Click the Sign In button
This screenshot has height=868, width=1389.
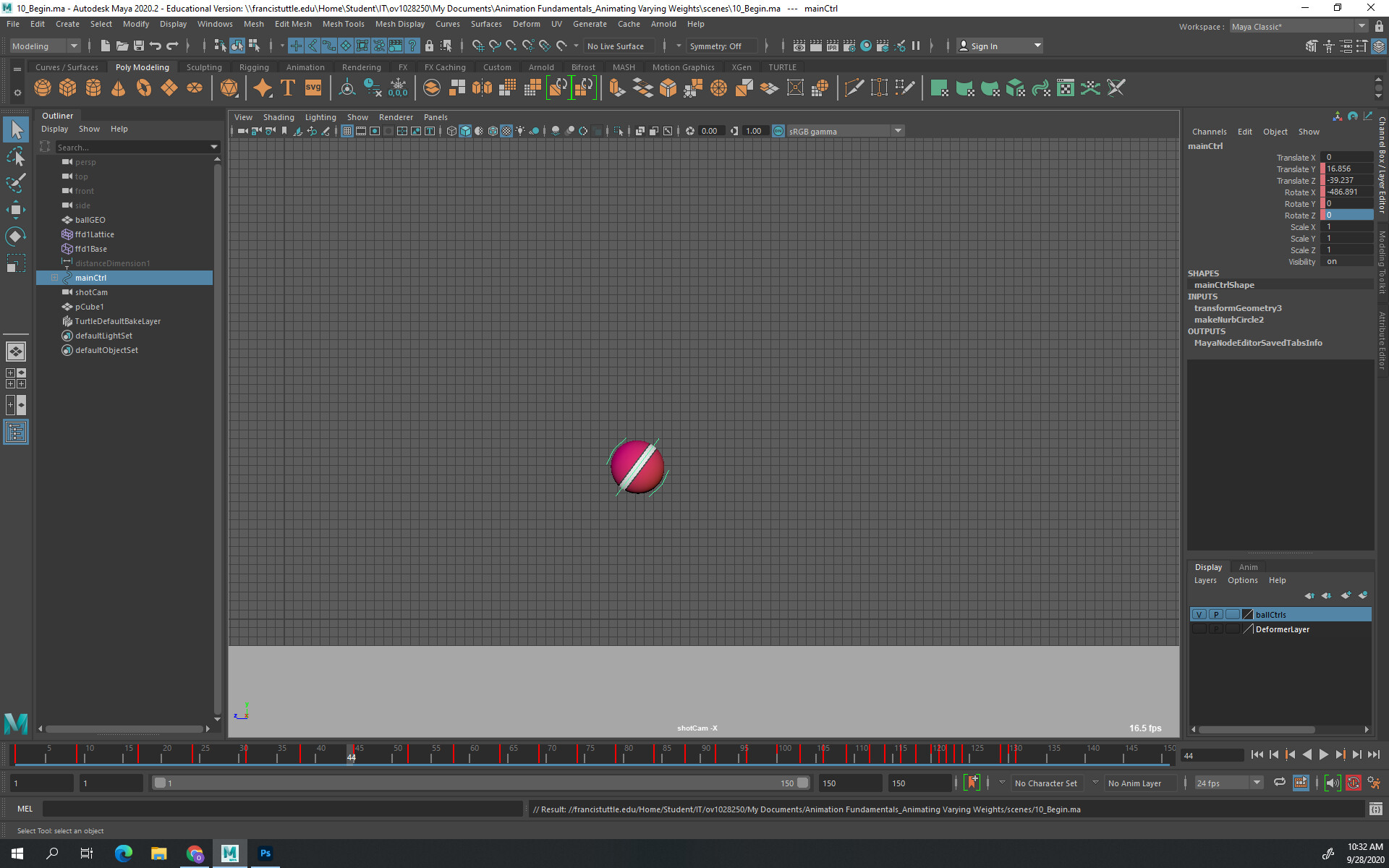coord(985,46)
